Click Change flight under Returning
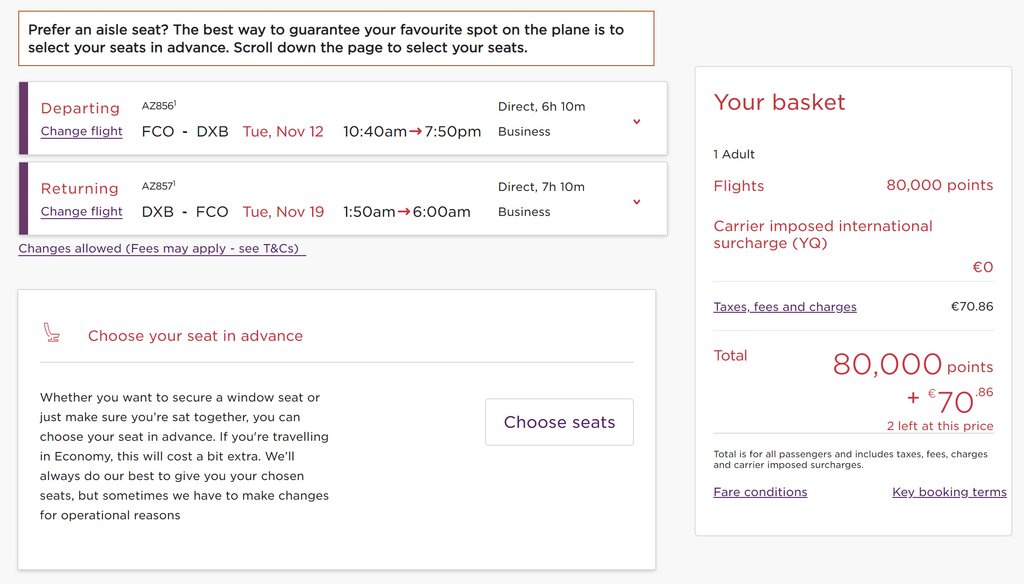Screen dimensions: 1024x584 pos(82,212)
